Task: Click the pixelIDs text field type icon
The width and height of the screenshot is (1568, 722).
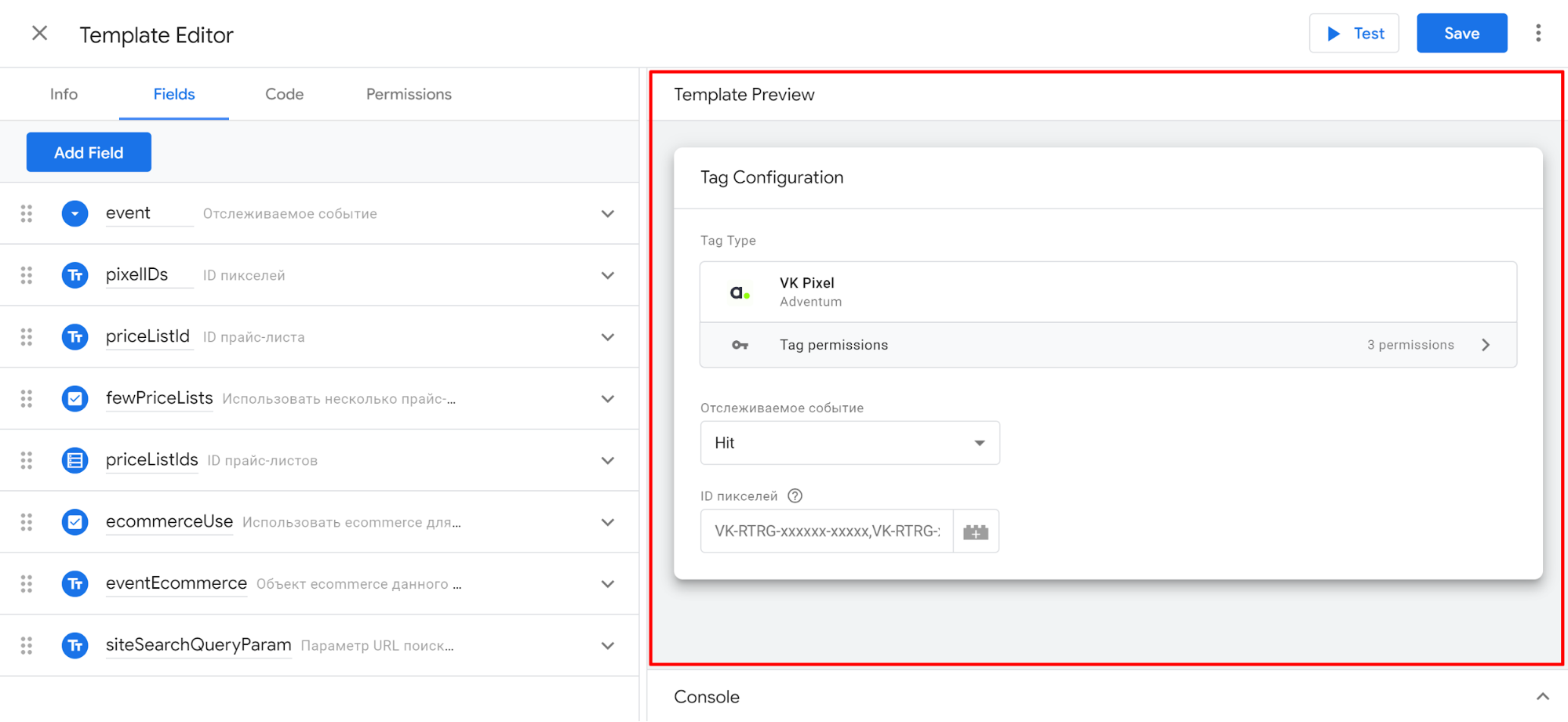Action: tap(75, 275)
